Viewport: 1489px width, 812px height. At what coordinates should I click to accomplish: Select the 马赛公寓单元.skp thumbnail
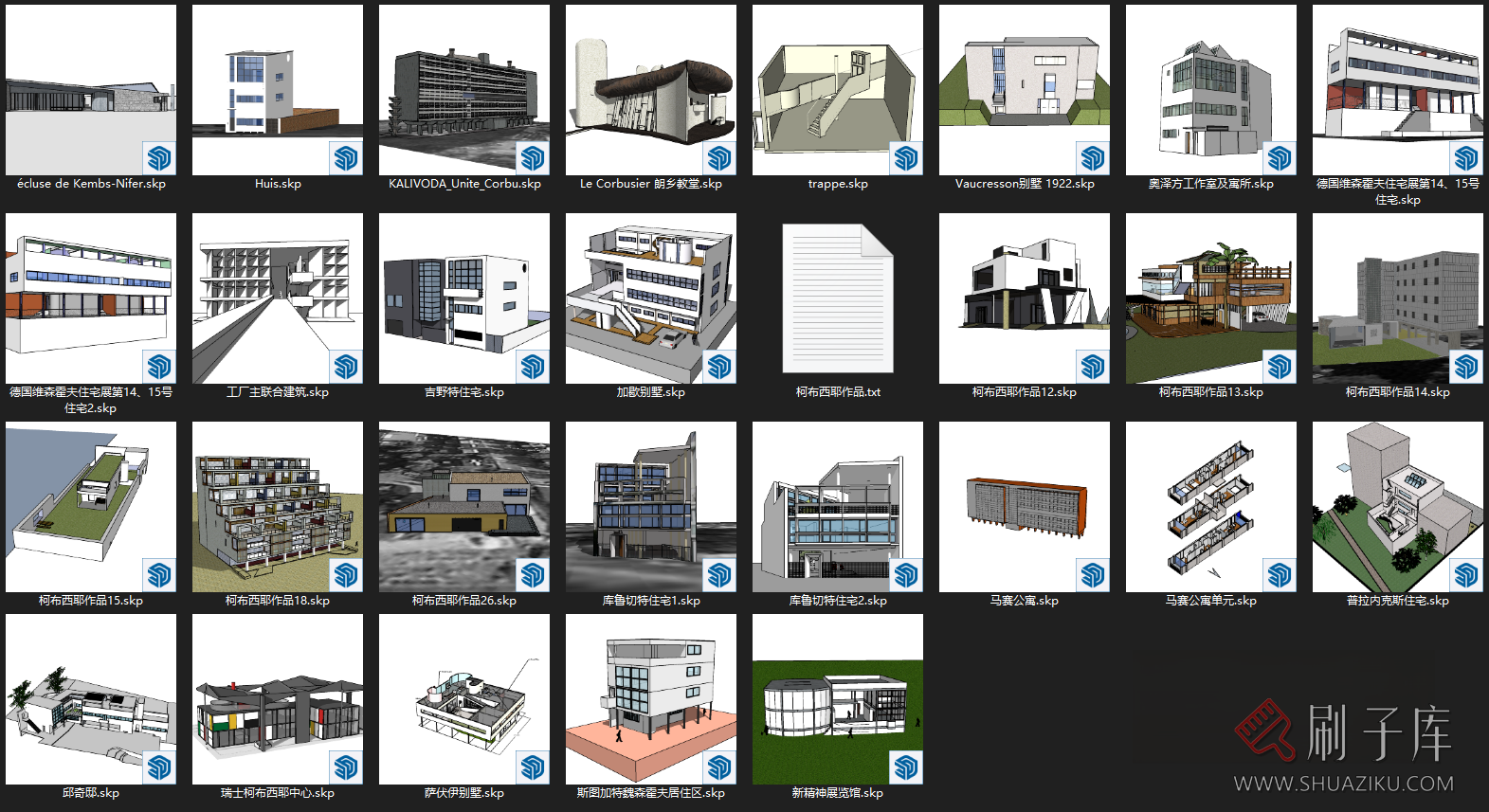tap(1211, 507)
